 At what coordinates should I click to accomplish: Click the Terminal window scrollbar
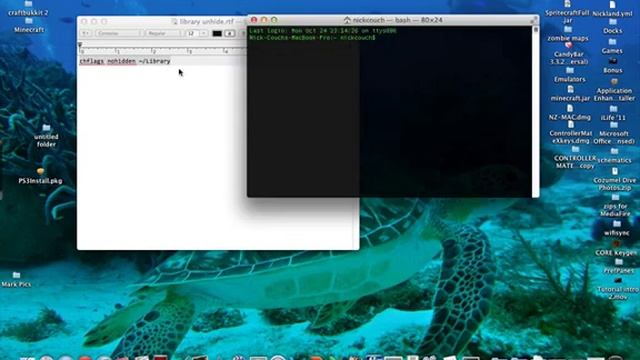536,111
